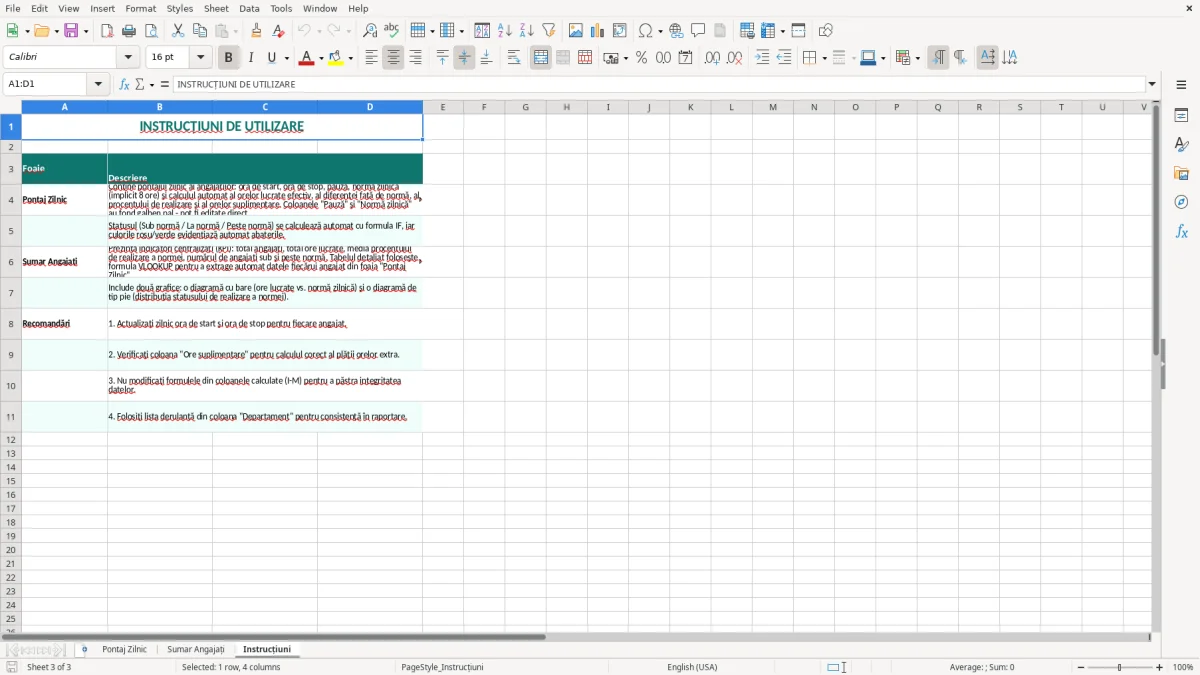This screenshot has height=675, width=1200.
Task: Click the Split Window icon
Action: point(799,31)
